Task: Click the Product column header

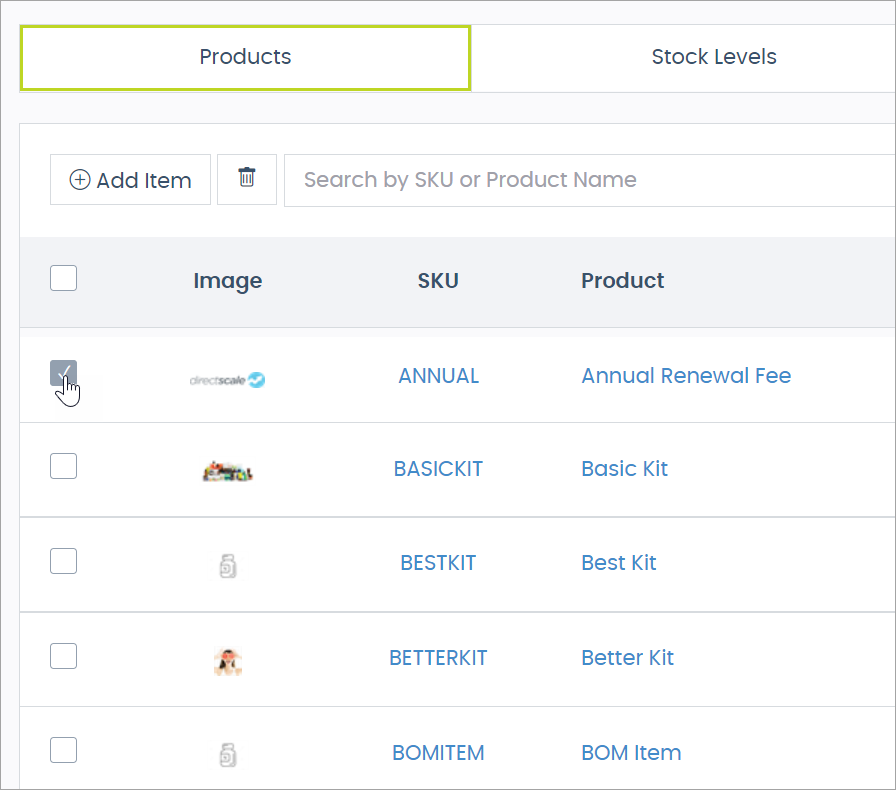Action: tap(622, 281)
